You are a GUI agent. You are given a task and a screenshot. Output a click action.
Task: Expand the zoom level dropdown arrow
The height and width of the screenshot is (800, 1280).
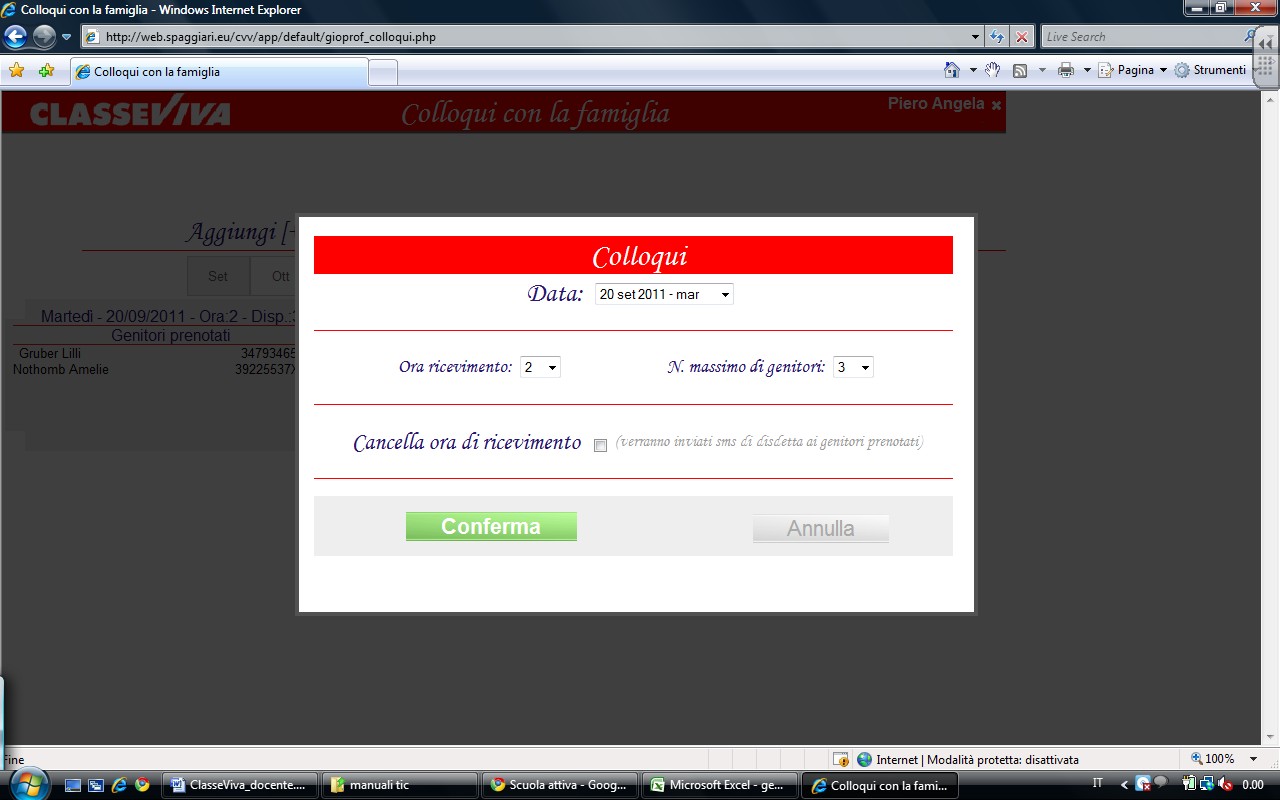click(1253, 759)
